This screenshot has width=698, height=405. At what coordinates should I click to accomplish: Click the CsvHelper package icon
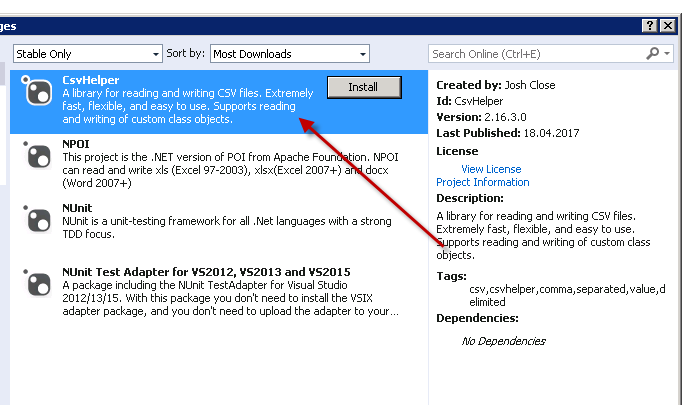click(x=37, y=91)
